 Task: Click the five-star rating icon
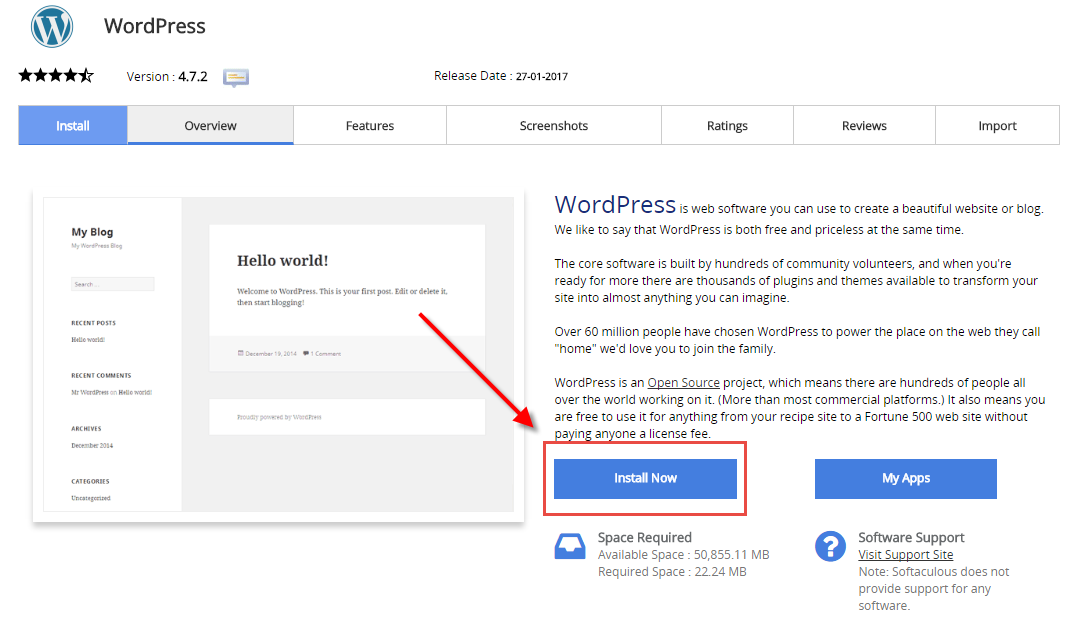click(56, 75)
